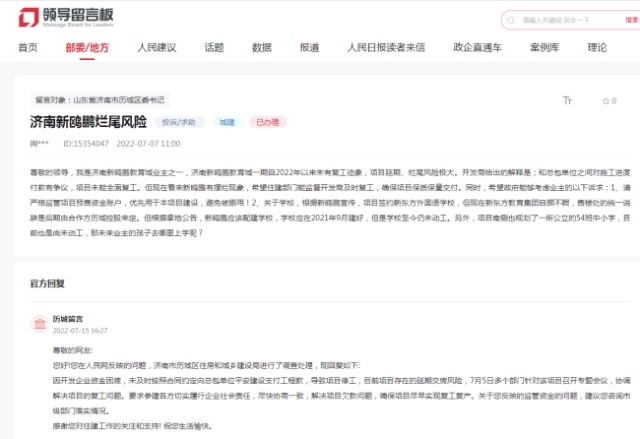Click the 城建 category tag
Screen dimensions: 640x439
click(228, 122)
